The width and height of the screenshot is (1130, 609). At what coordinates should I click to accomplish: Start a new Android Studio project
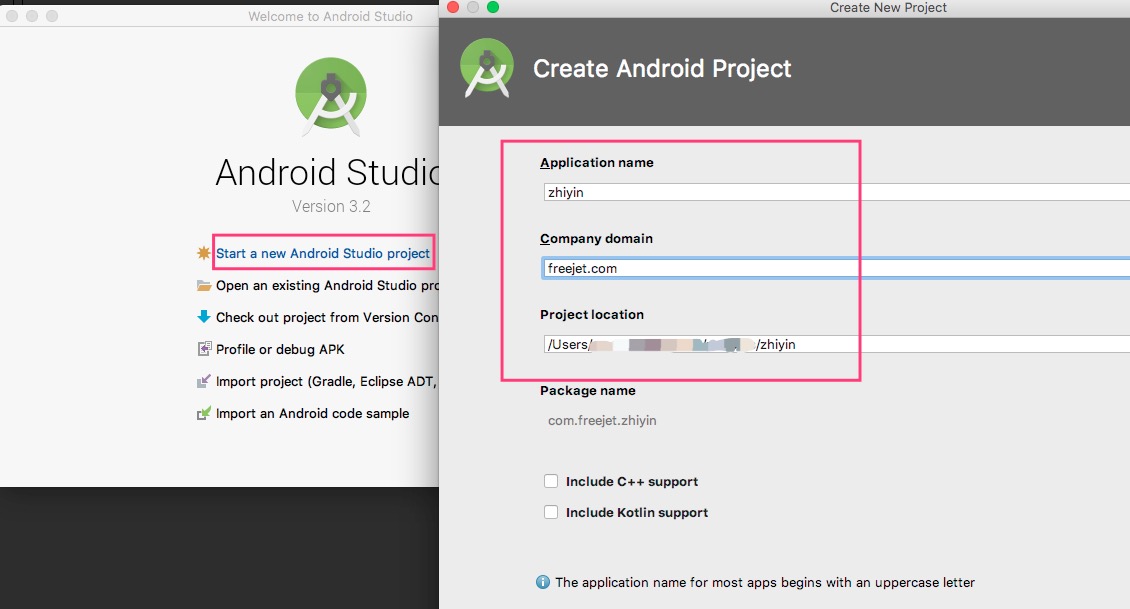coord(323,253)
